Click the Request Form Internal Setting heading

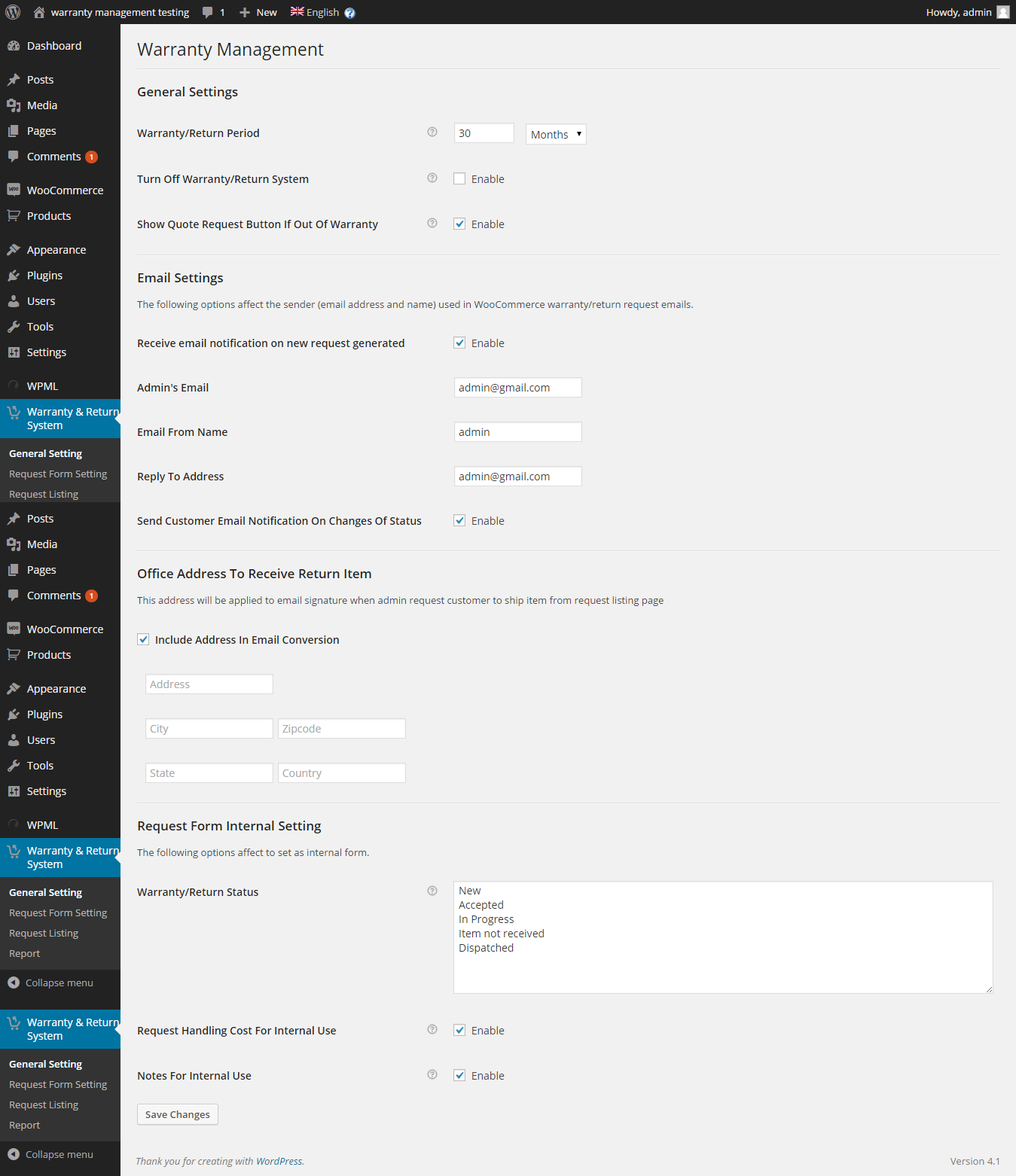(229, 826)
